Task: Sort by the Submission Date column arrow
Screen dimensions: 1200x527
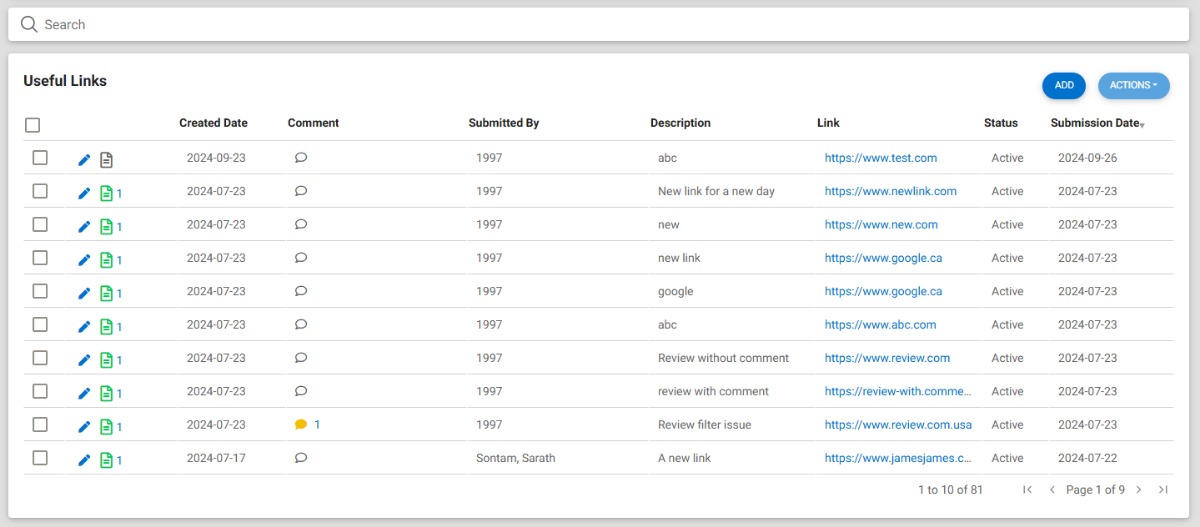Action: tap(1143, 125)
